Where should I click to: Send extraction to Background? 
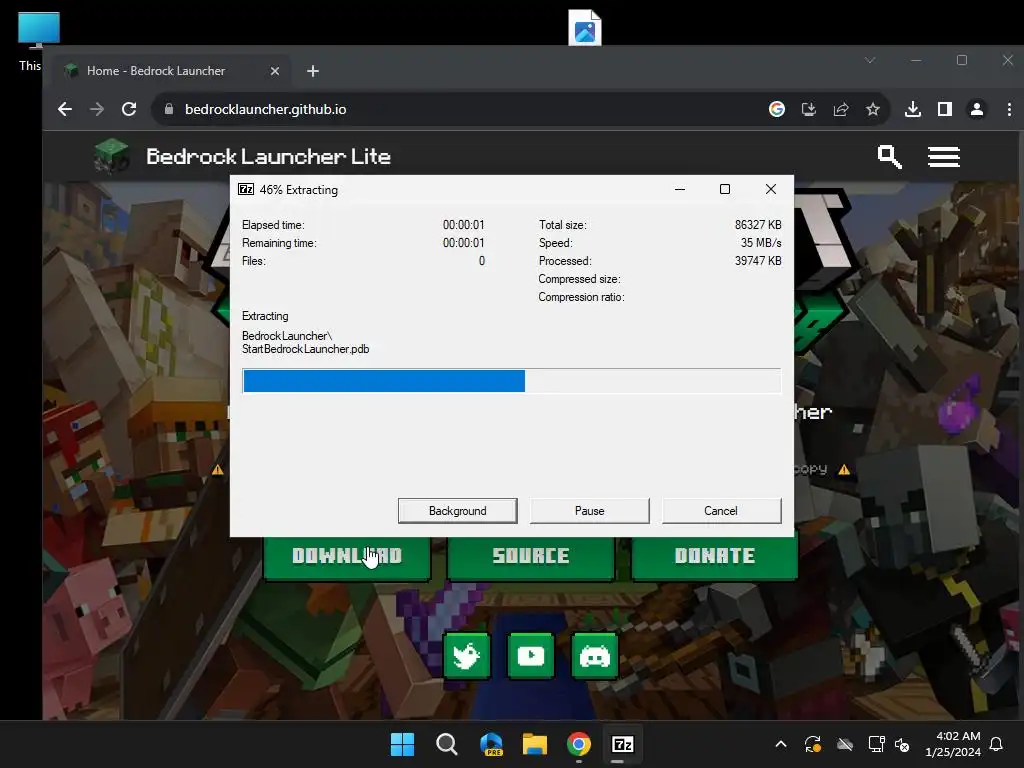point(457,511)
